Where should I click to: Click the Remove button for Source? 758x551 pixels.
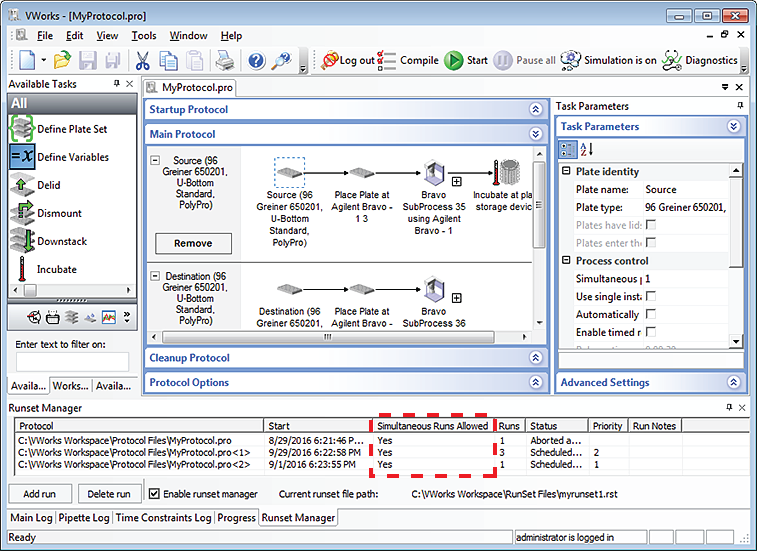click(x=193, y=243)
